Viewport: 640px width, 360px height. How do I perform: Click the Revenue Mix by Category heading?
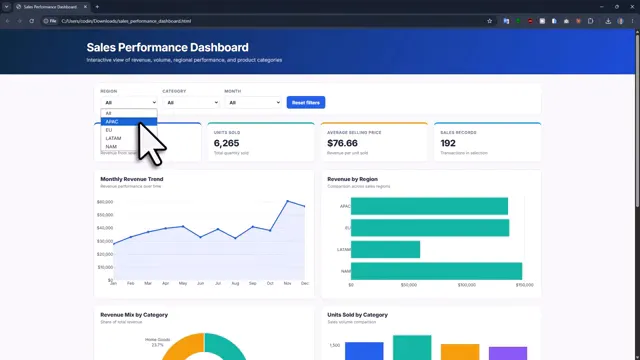tap(134, 315)
